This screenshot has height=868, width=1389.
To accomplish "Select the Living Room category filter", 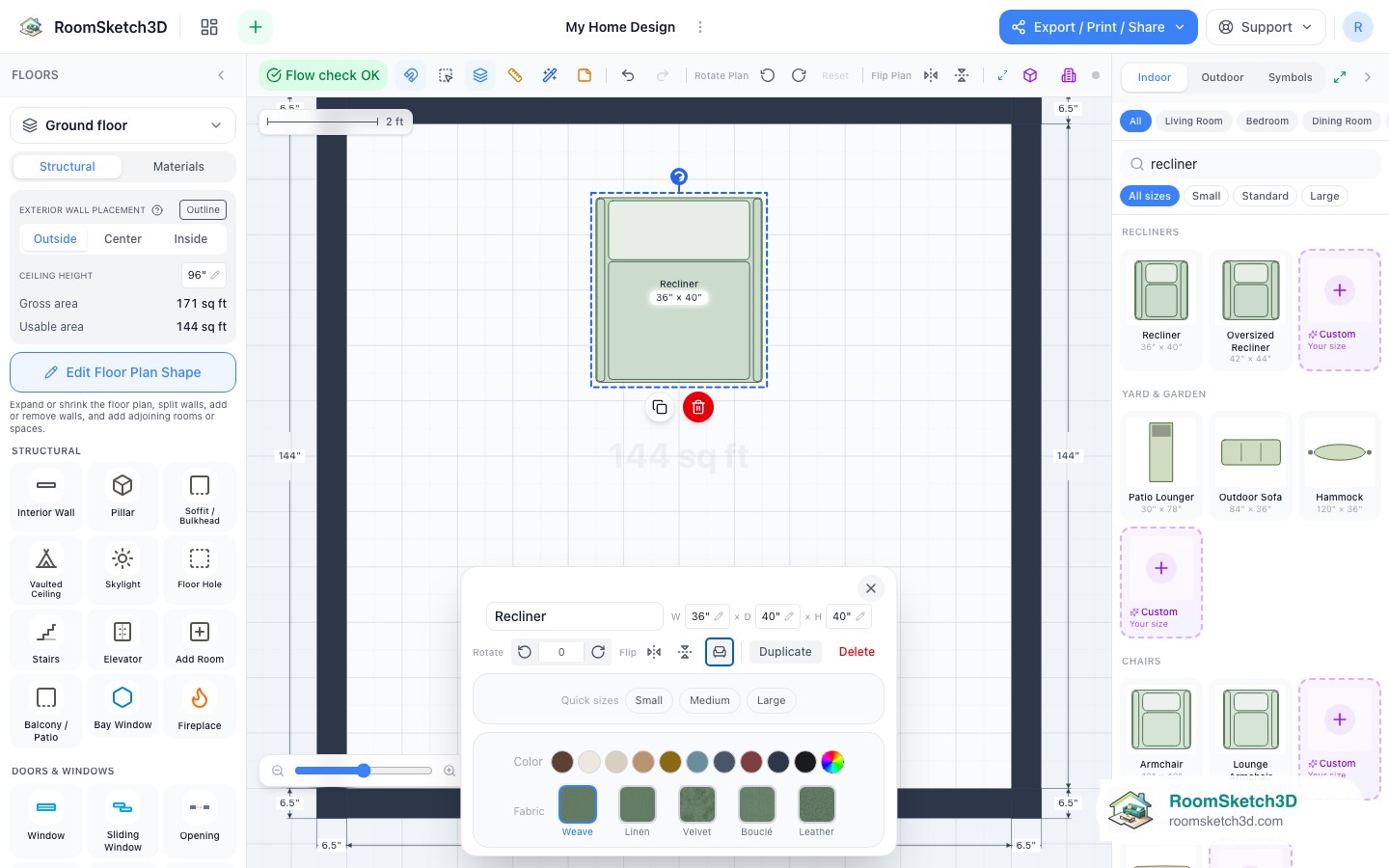I will pos(1193,122).
